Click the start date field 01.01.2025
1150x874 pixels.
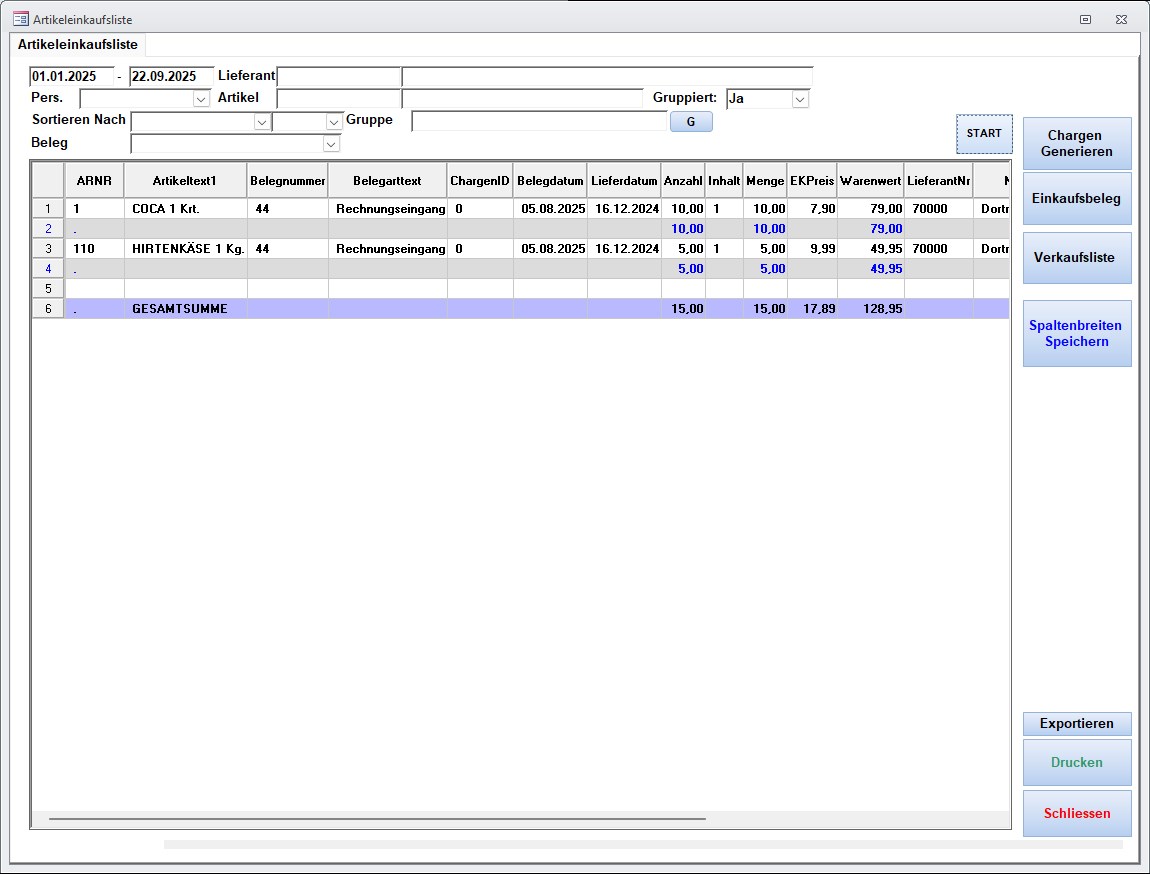71,77
